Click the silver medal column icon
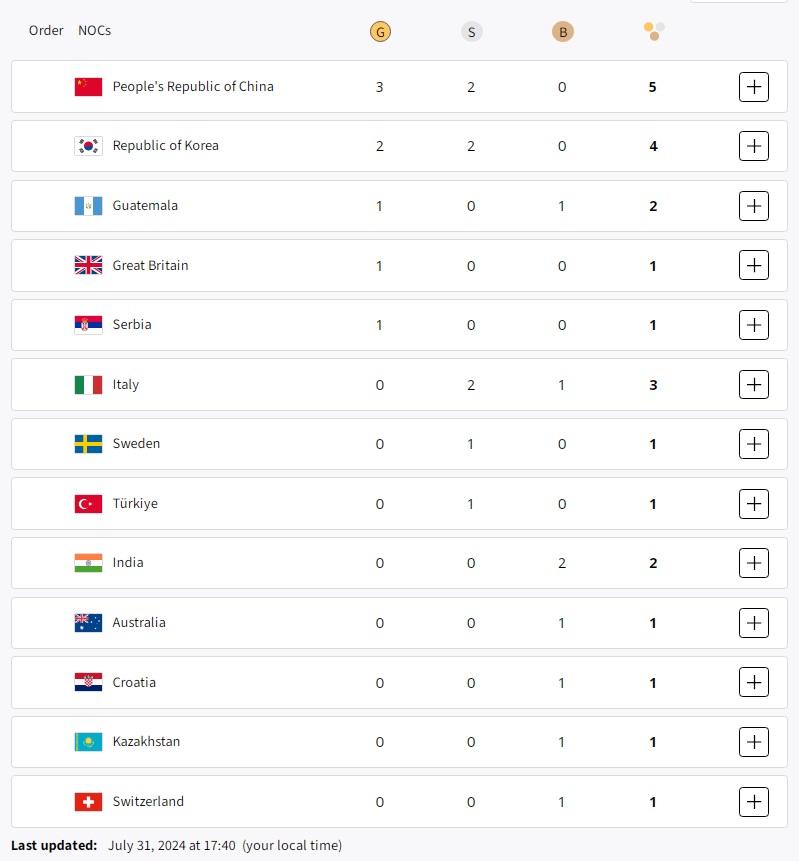Screen dimensions: 799x861 (471, 32)
